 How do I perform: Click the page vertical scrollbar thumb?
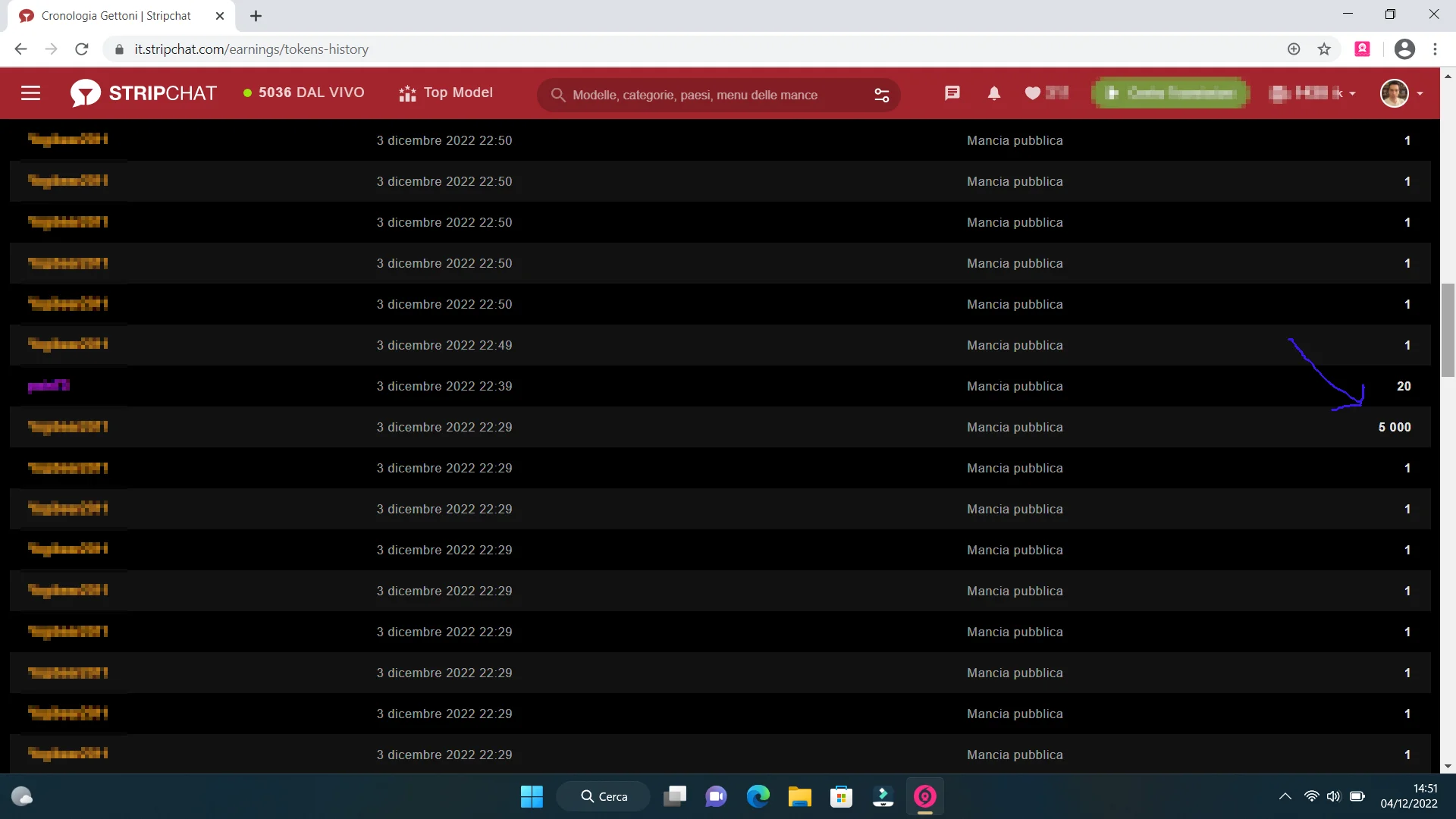[x=1448, y=330]
